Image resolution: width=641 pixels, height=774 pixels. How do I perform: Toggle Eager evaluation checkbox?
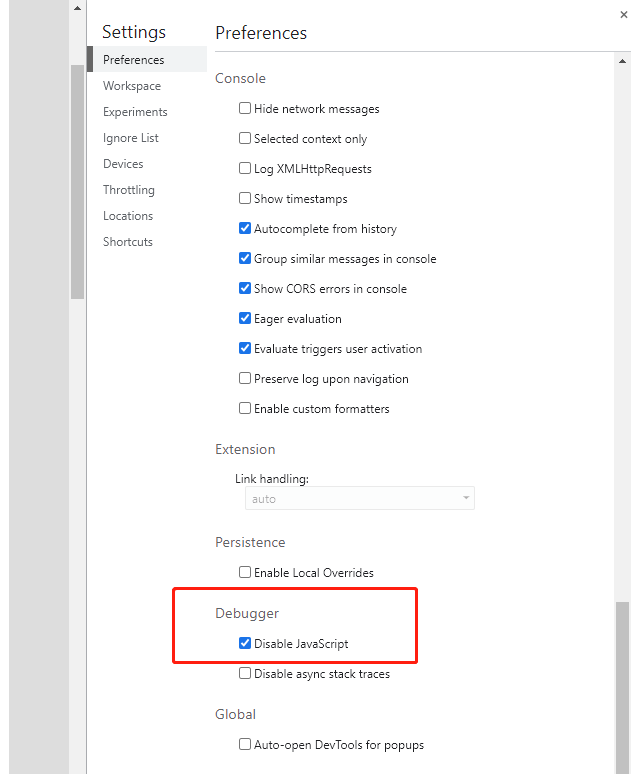[245, 318]
